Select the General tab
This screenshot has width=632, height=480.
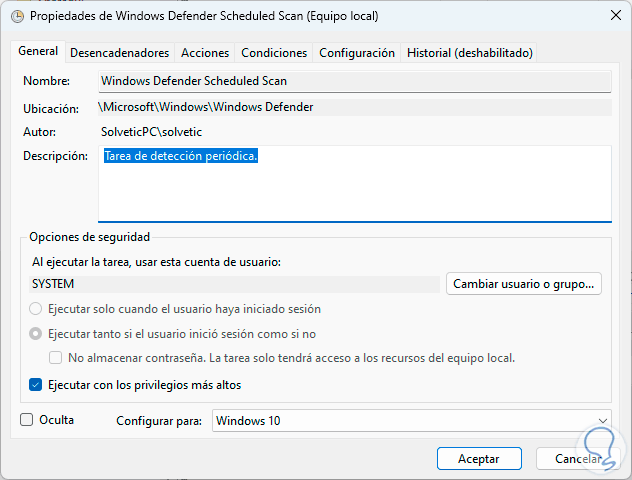(39, 52)
